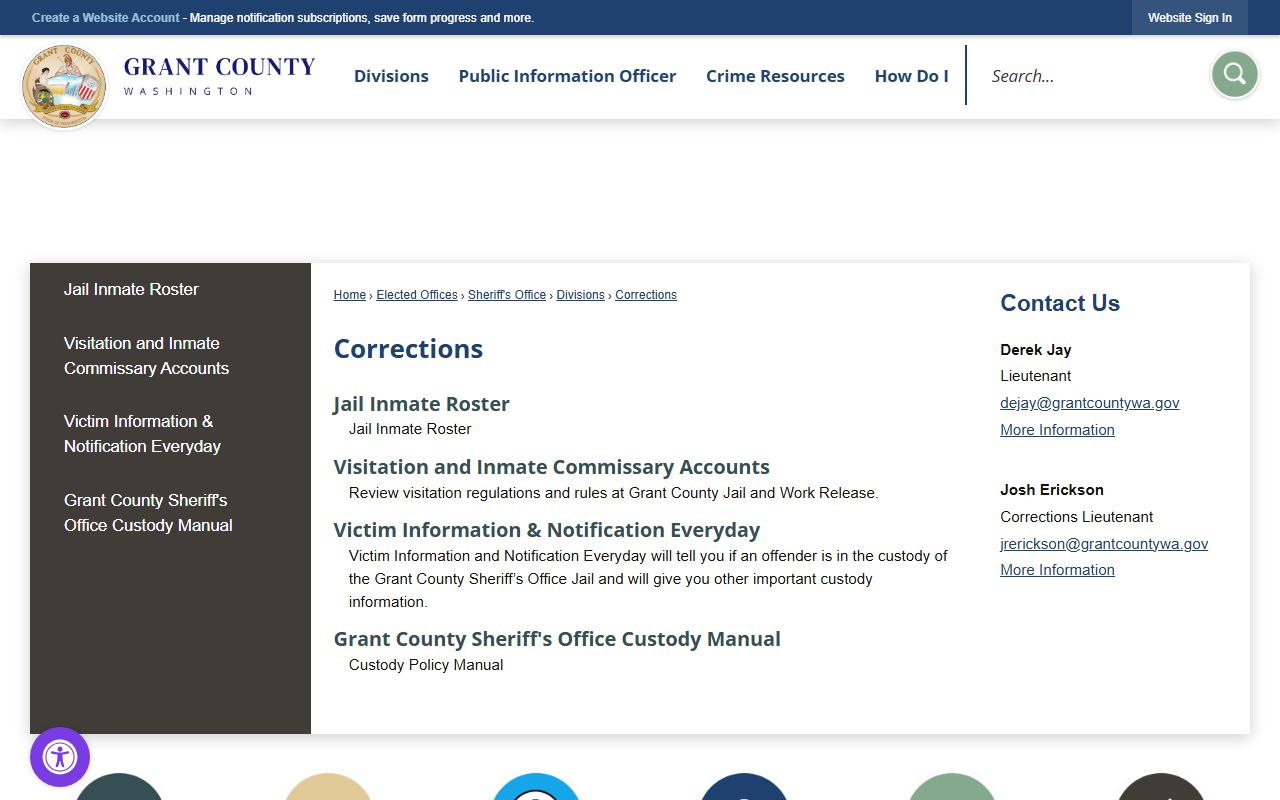
Task: Email dejay@grantcountywa.gov
Action: pos(1090,403)
